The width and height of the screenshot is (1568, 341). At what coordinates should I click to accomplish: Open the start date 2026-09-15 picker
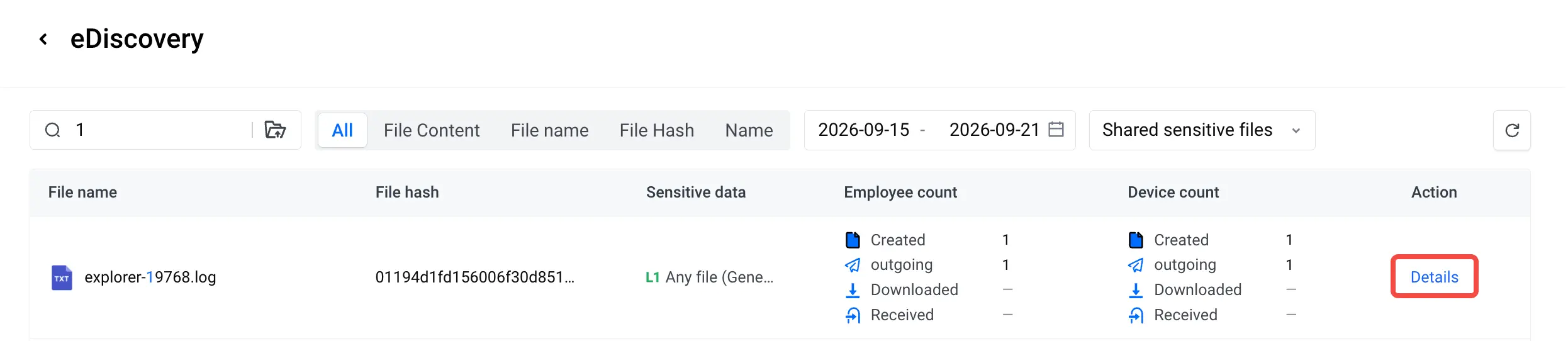(x=863, y=130)
